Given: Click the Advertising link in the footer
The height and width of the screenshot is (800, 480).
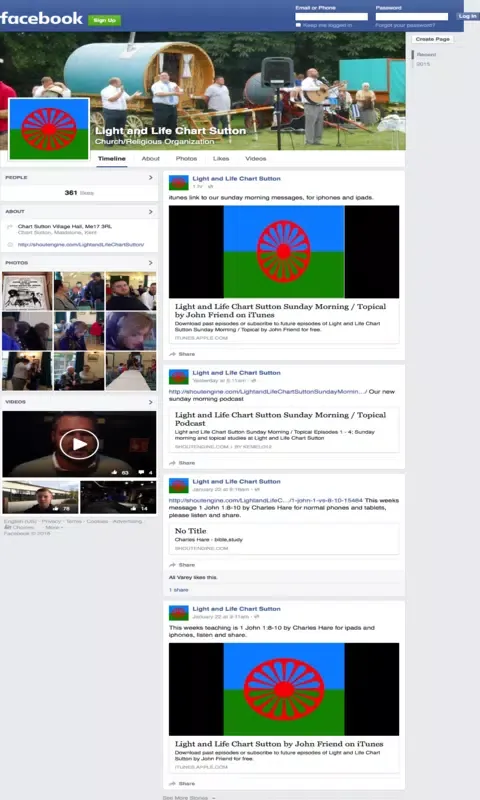Looking at the screenshot, I should pyautogui.click(x=127, y=521).
